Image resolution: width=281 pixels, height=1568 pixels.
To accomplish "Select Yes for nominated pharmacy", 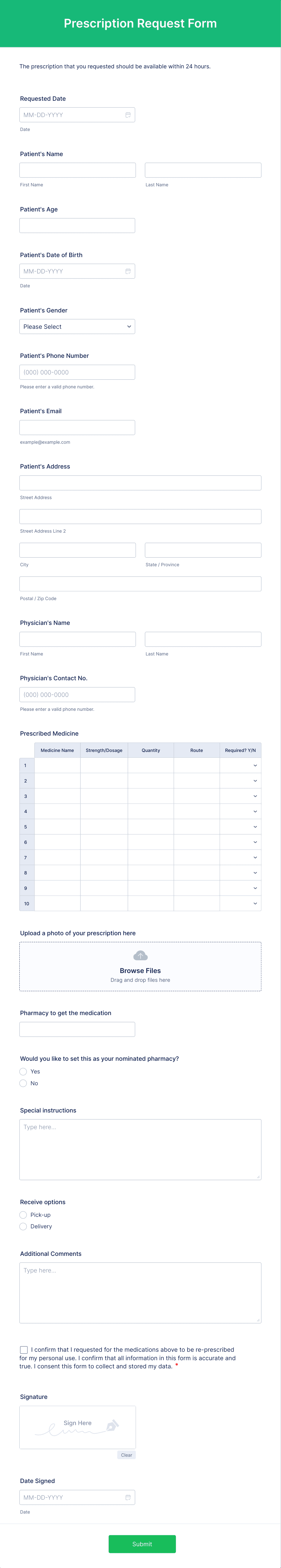I will [x=22, y=1071].
